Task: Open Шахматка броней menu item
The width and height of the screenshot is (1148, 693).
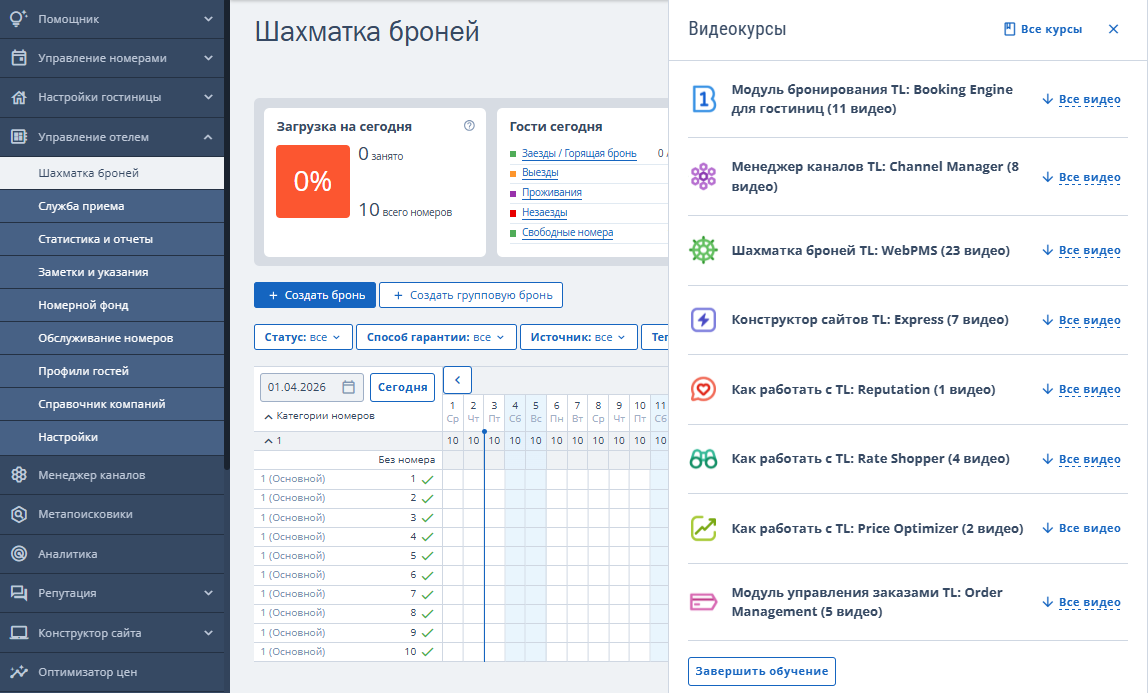Action: coord(112,173)
